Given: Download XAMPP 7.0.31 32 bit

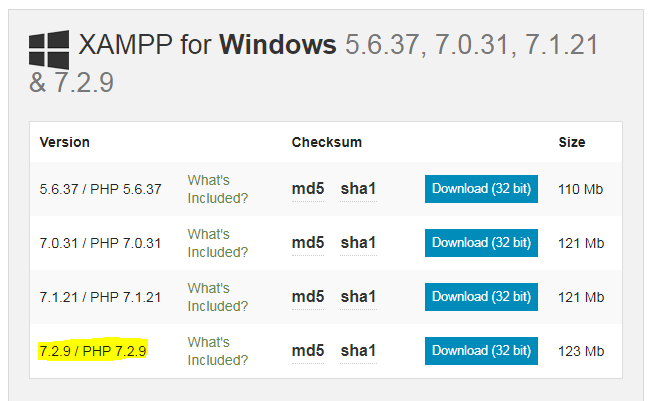Looking at the screenshot, I should click(x=481, y=243).
